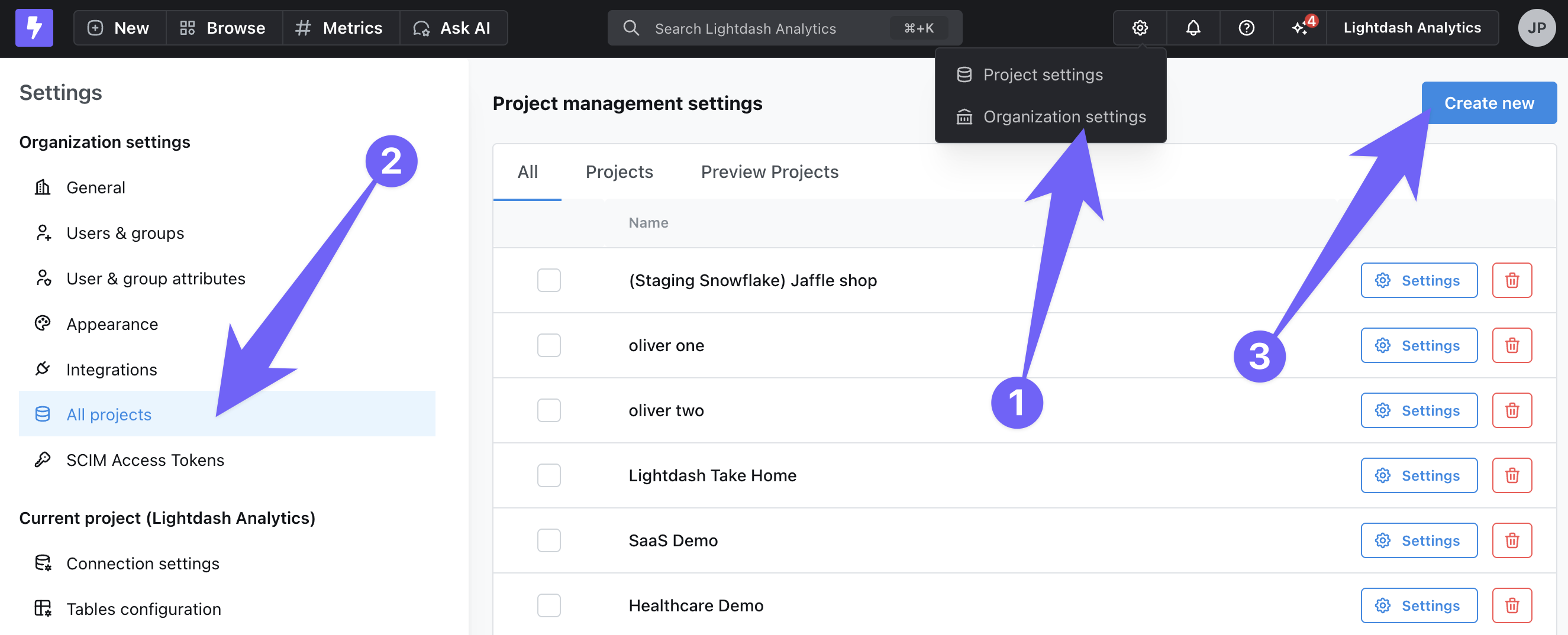This screenshot has height=635, width=1568.
Task: Delete the oliver one project
Action: point(1511,345)
